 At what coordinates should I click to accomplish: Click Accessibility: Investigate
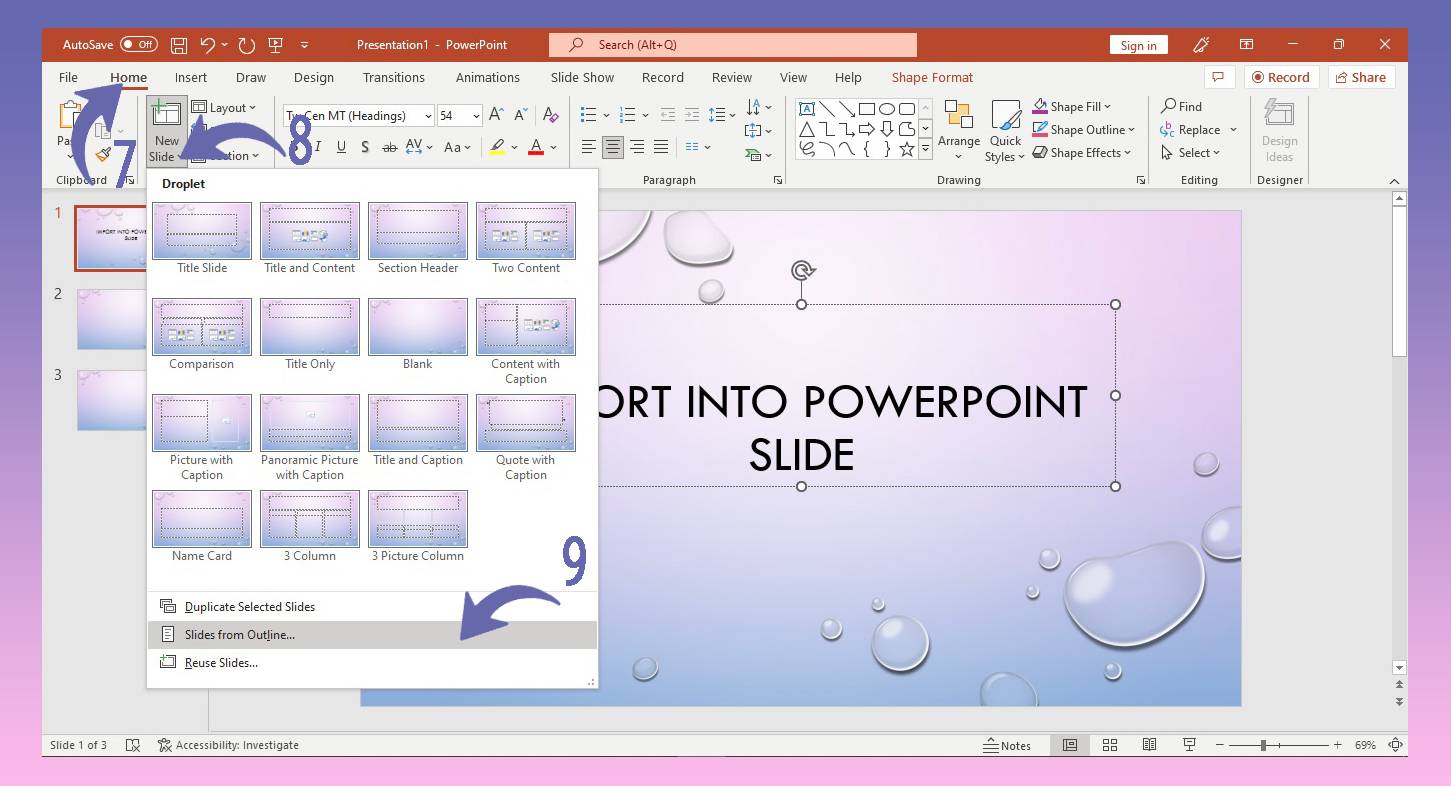(229, 745)
